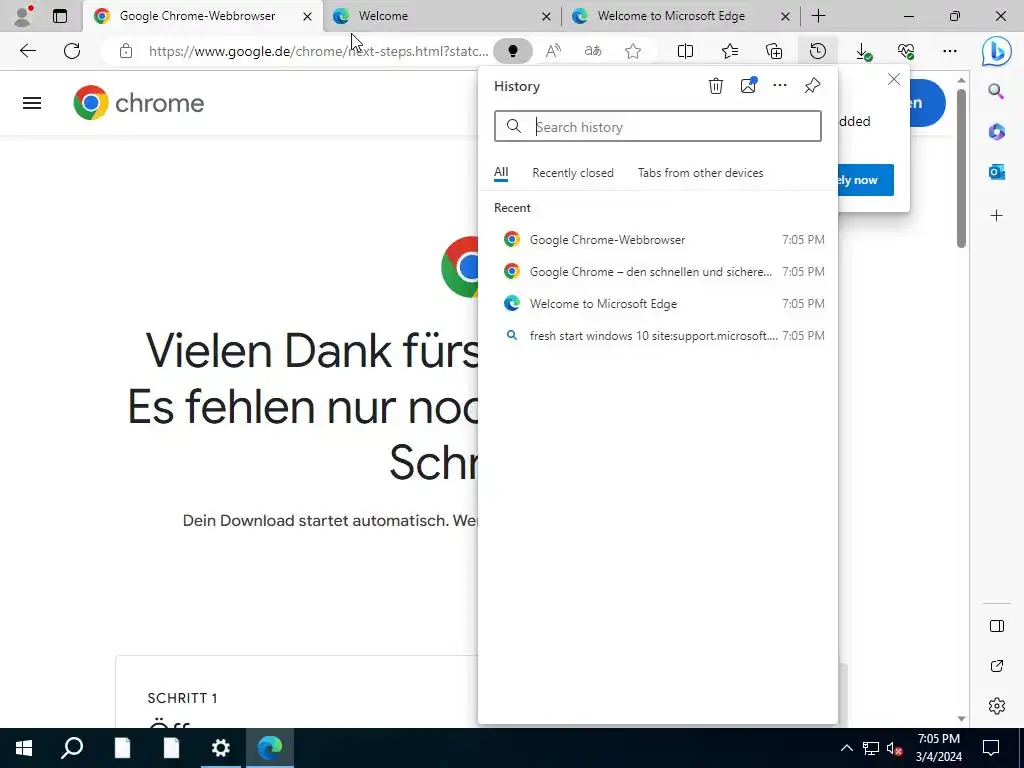Open the Outlook sidebar icon
The width and height of the screenshot is (1024, 768).
pos(996,172)
